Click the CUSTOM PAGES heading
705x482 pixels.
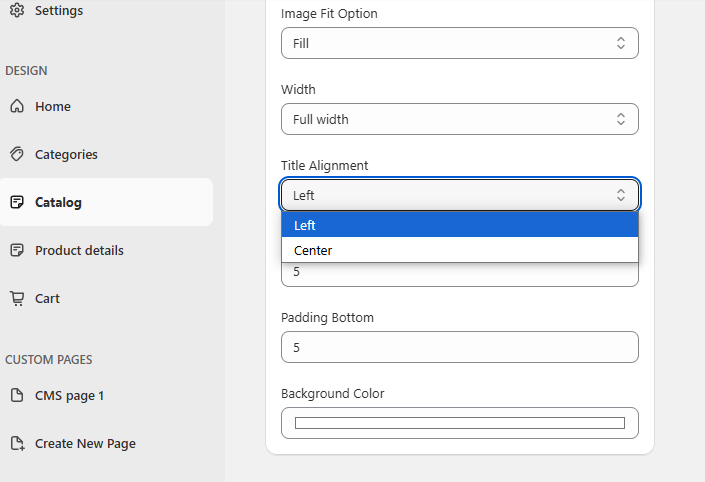click(49, 360)
